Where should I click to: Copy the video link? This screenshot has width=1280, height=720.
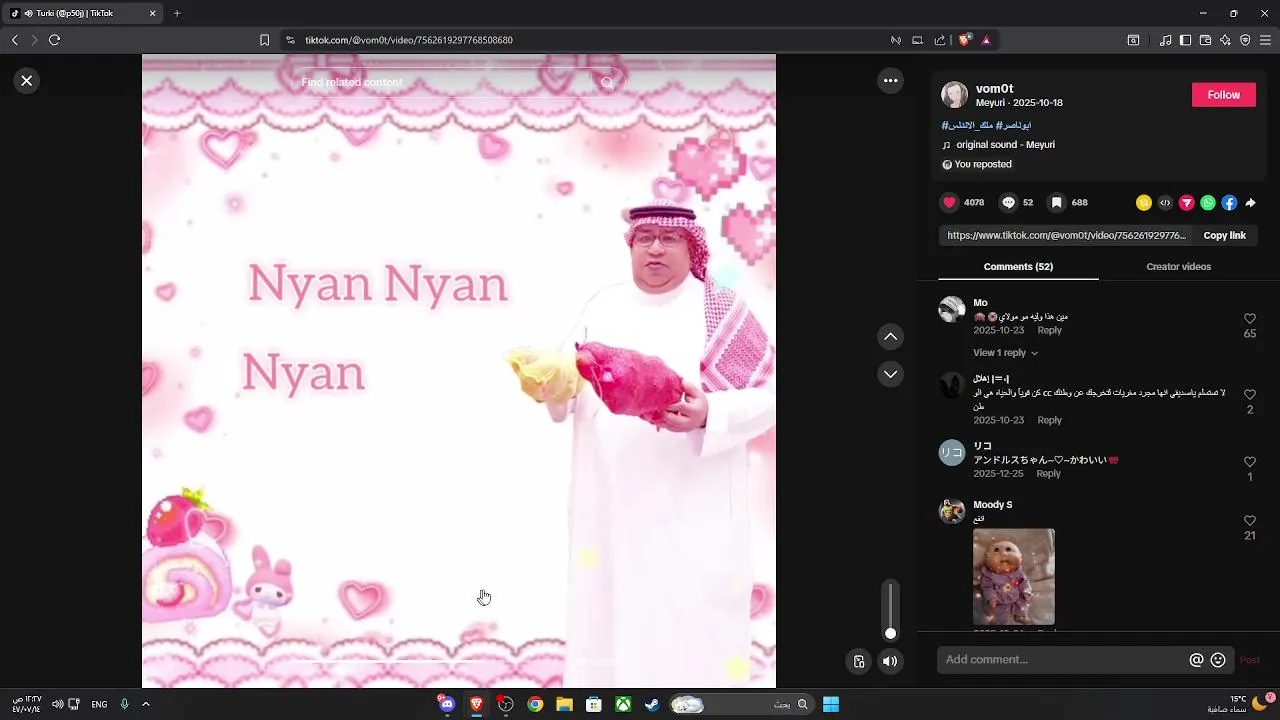pos(1224,236)
